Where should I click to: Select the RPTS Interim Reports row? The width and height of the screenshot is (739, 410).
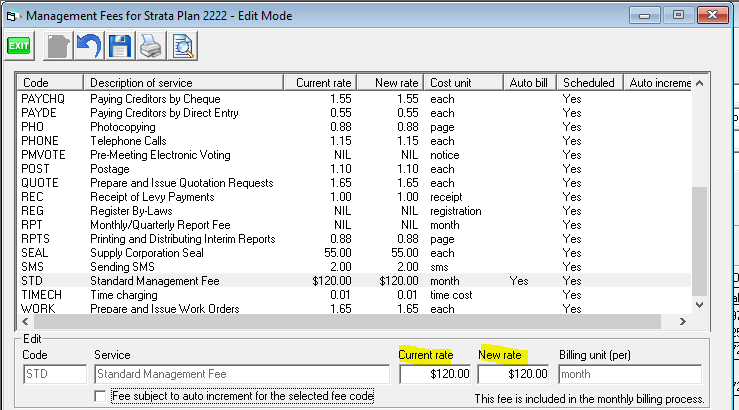[x=354, y=239]
